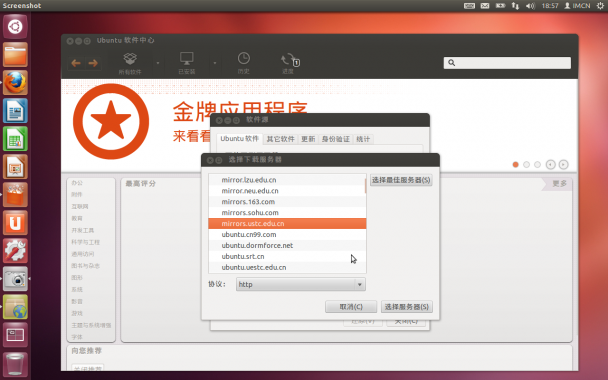Open network indicator in top panel
Image resolution: width=608 pixels, height=380 pixels.
point(515,6)
